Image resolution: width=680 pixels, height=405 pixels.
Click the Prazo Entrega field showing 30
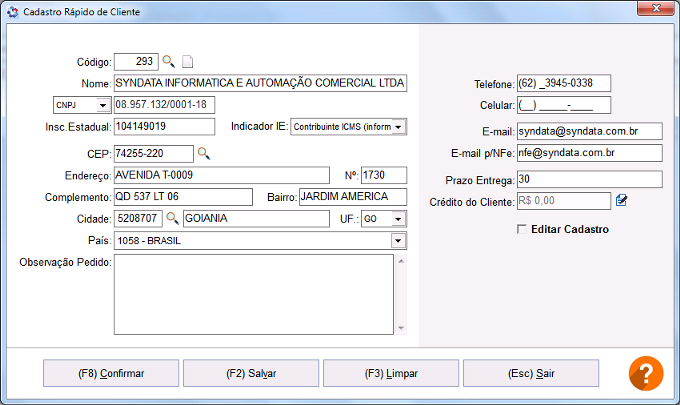590,179
